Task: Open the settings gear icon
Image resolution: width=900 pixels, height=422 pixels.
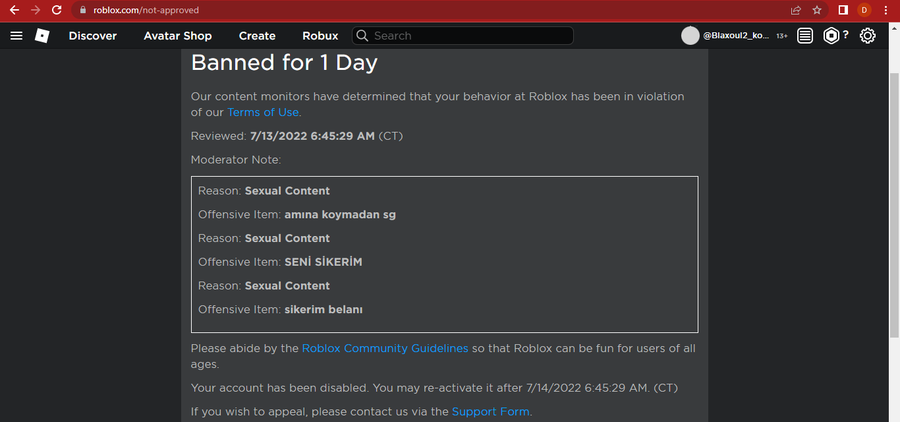Action: 867,36
